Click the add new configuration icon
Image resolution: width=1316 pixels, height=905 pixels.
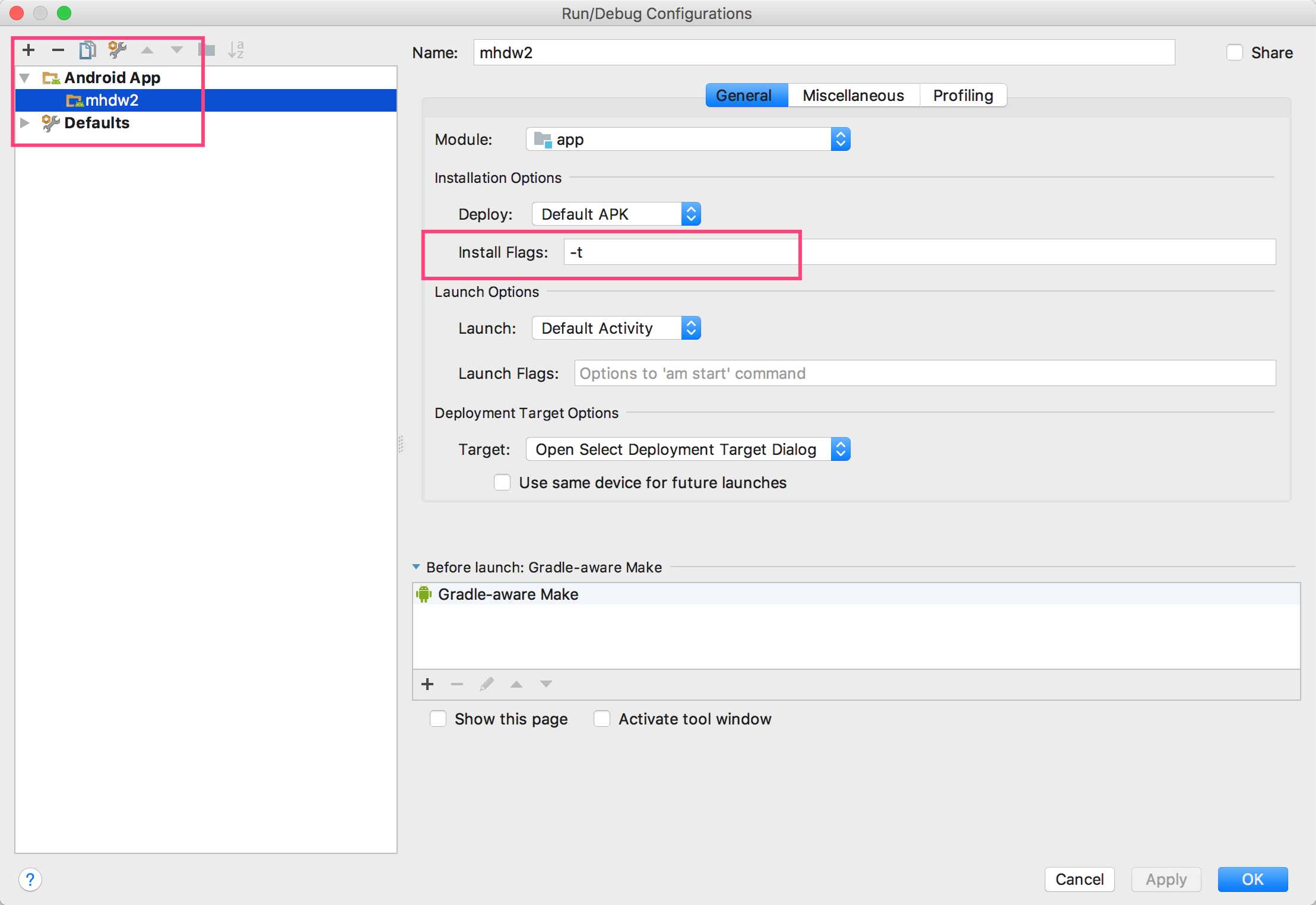click(27, 49)
